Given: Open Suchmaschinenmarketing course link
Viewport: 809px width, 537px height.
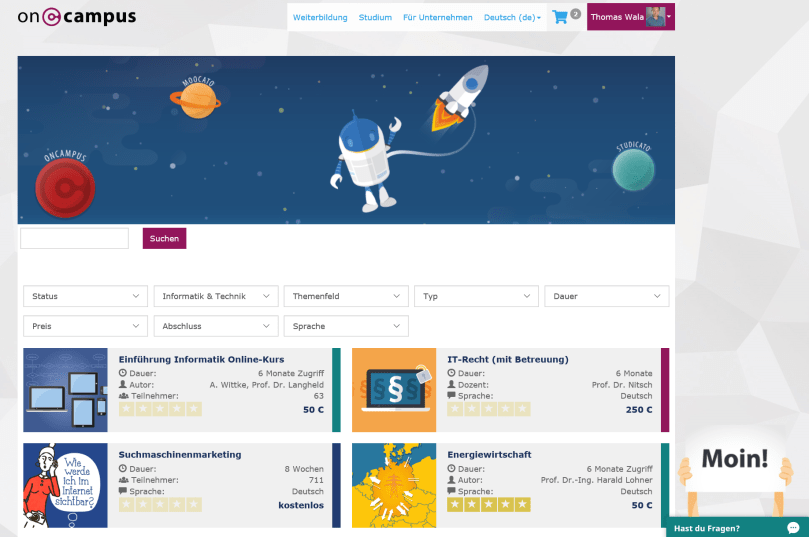Looking at the screenshot, I should click(180, 454).
